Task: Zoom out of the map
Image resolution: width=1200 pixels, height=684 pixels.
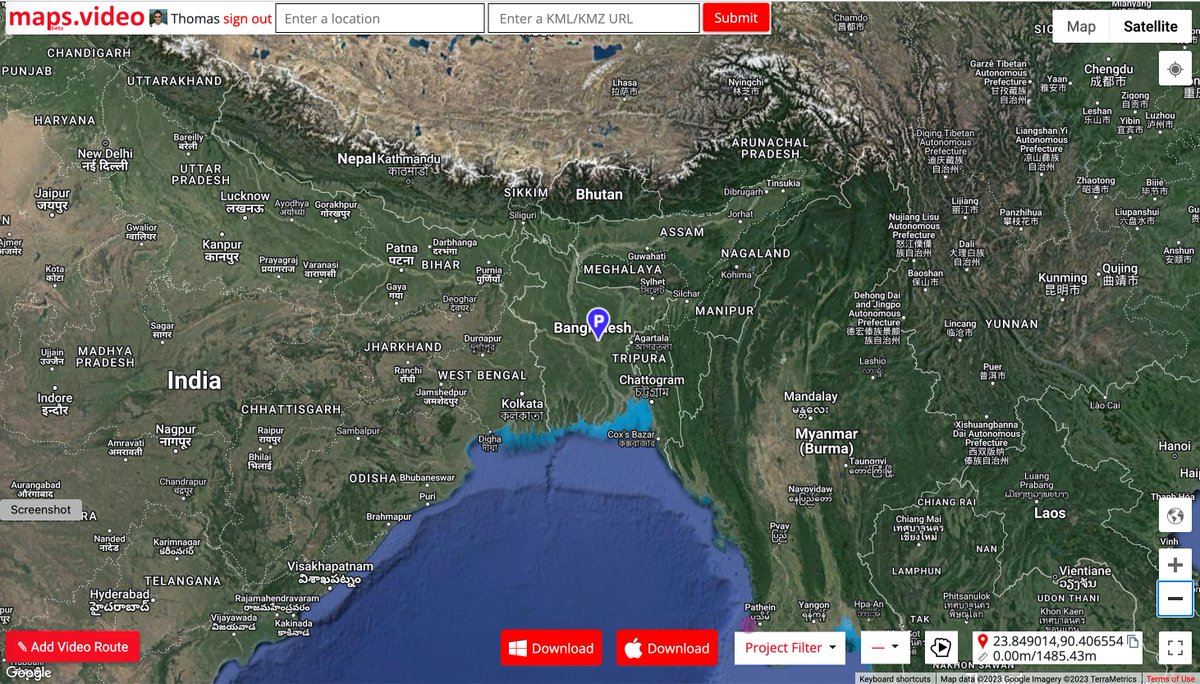Action: point(1175,598)
